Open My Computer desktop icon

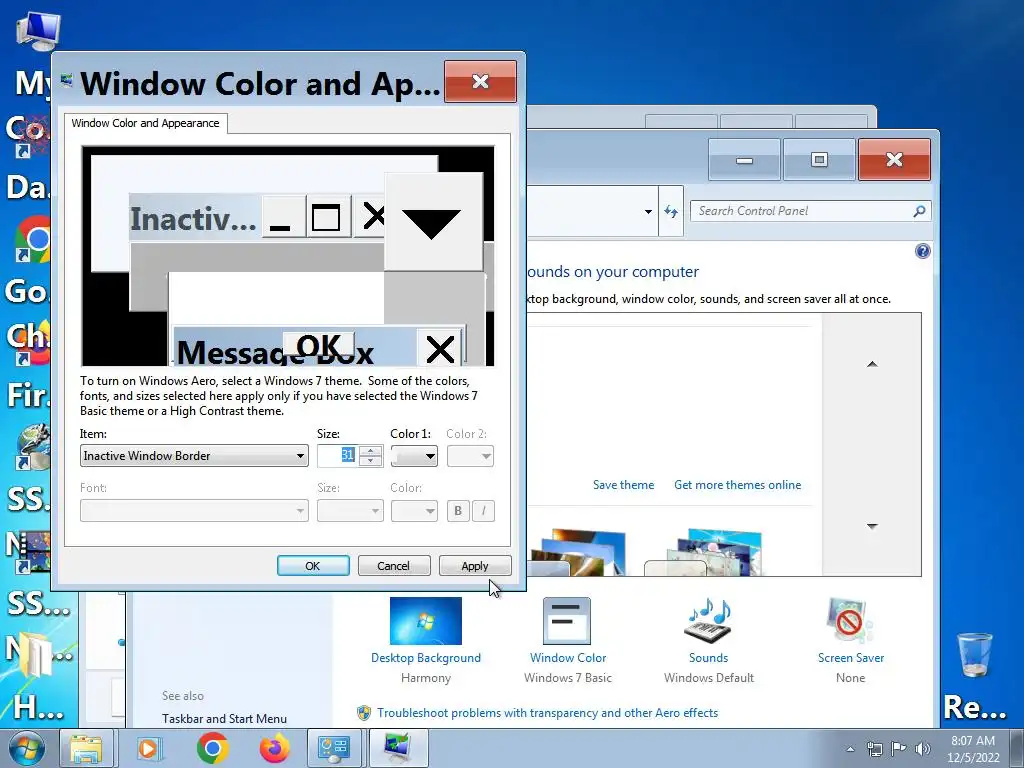(38, 31)
